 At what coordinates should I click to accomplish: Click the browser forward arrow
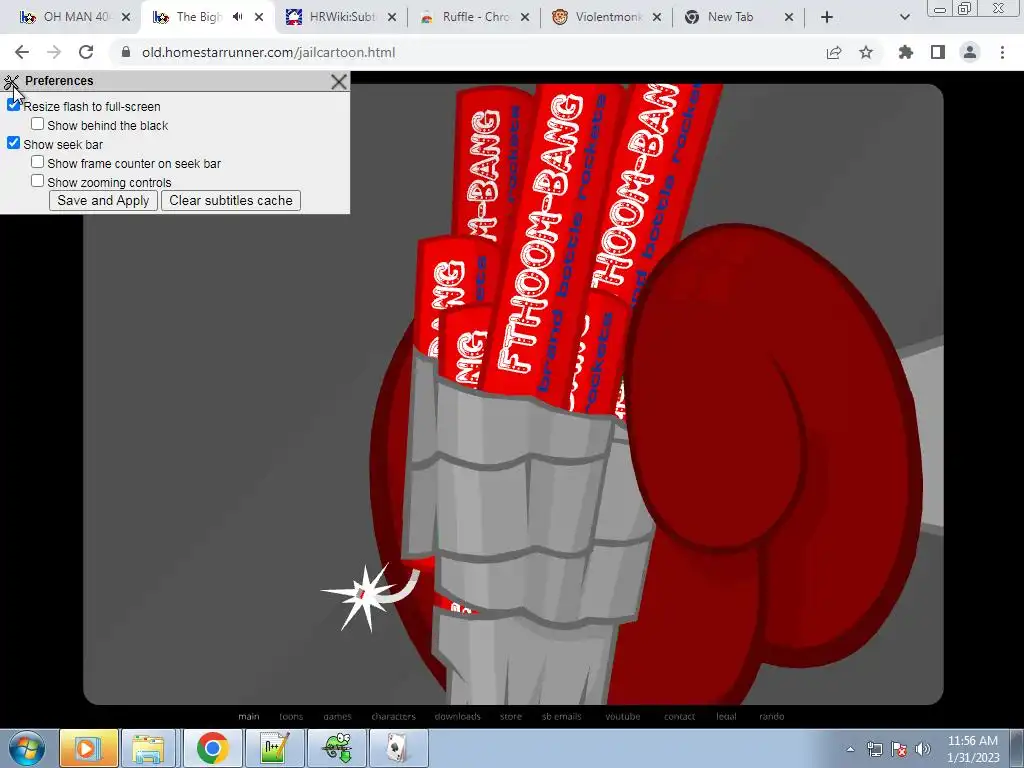pos(54,52)
